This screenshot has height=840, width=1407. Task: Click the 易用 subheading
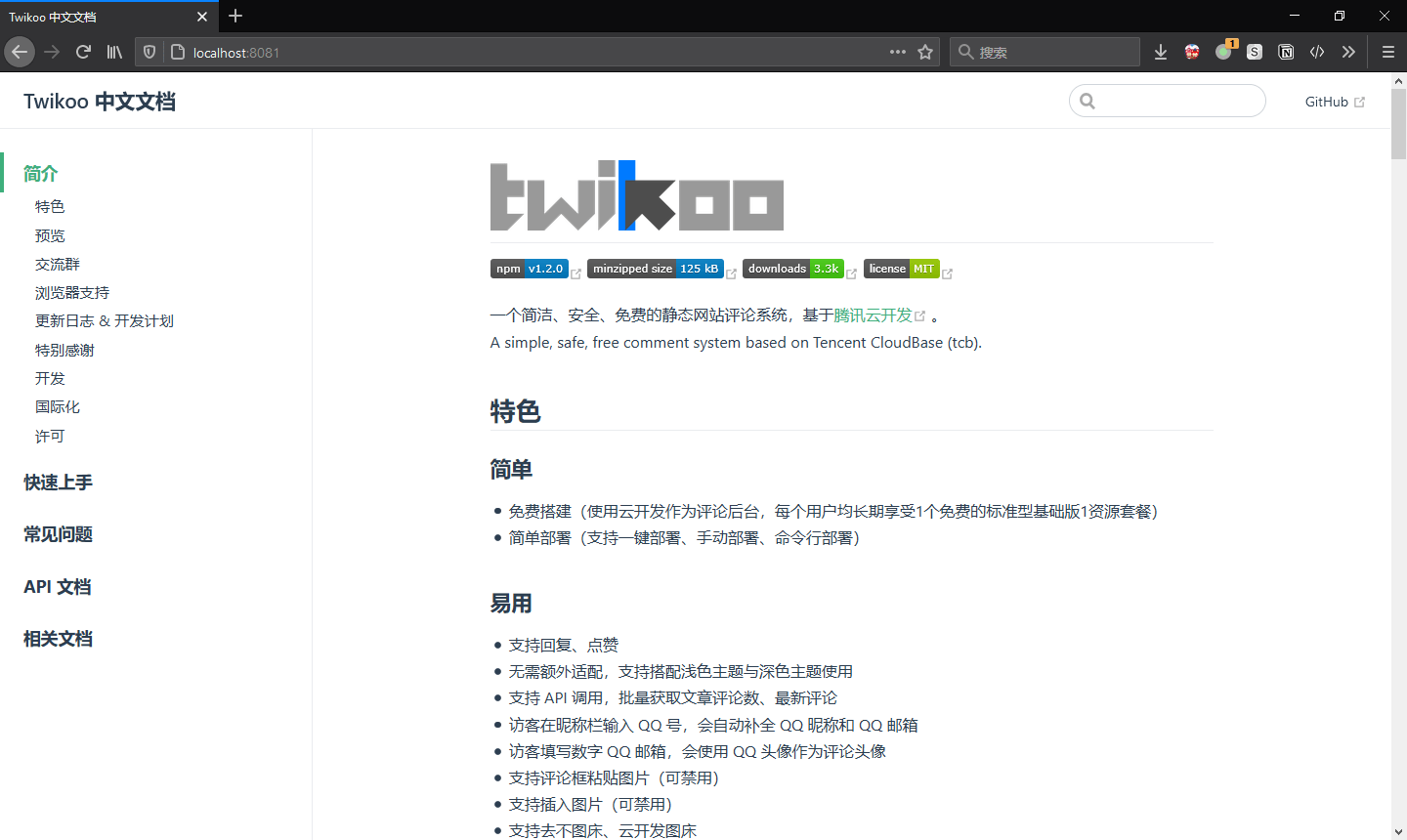[x=511, y=604]
